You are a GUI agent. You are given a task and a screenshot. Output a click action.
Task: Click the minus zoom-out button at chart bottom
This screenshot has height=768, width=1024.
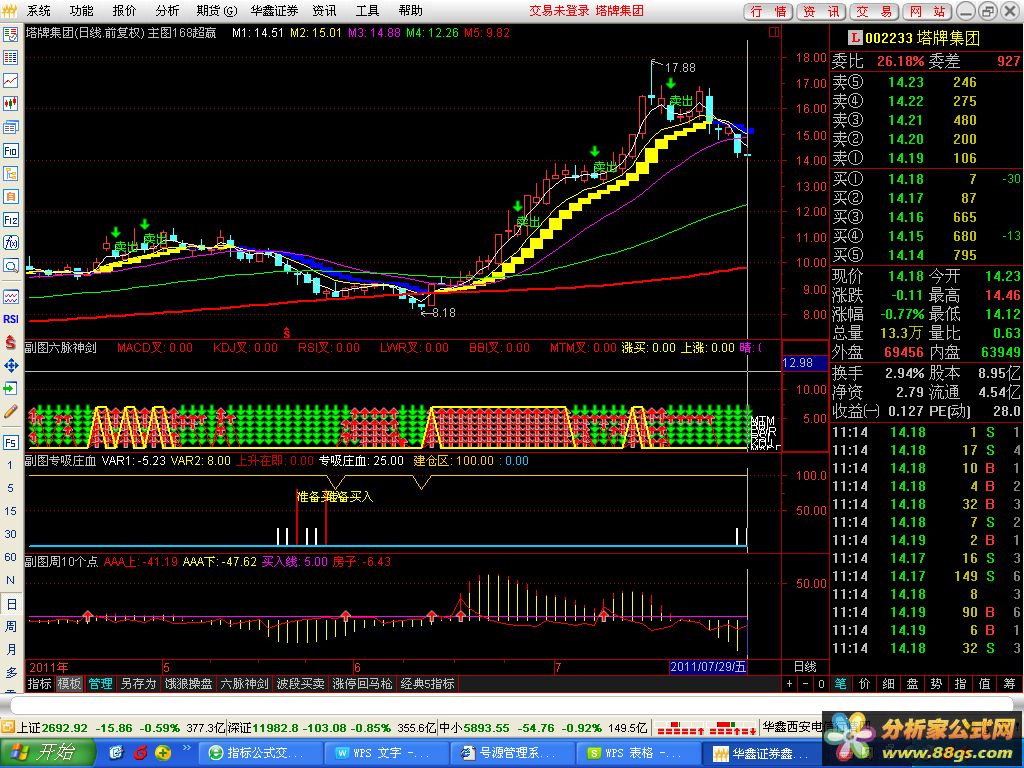(805, 684)
